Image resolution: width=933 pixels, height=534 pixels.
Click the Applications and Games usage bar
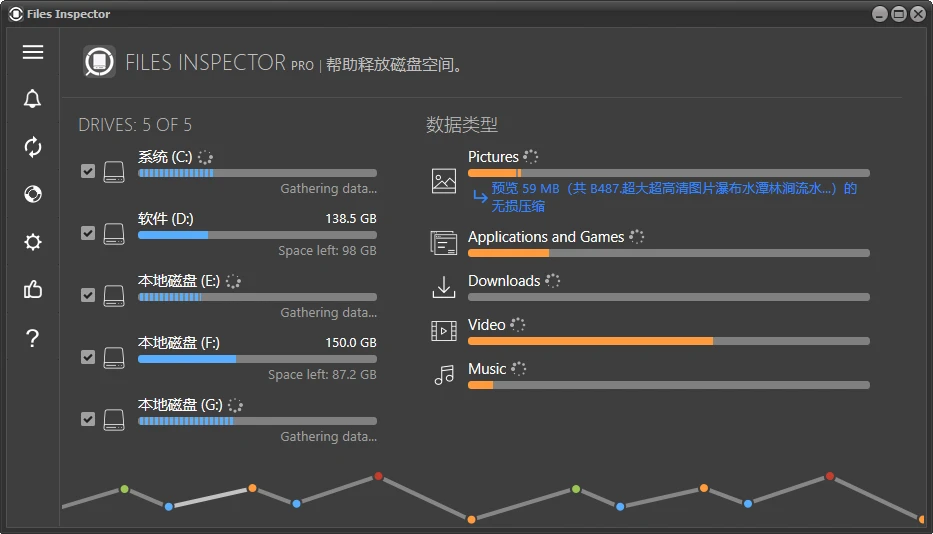point(669,253)
